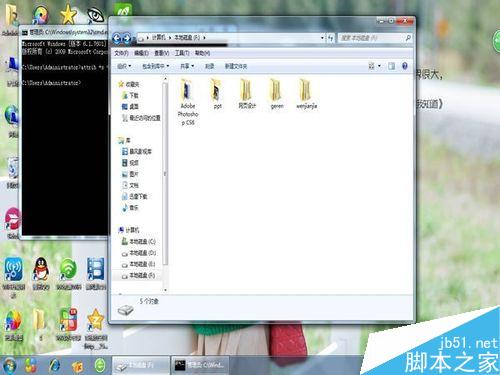Select 桌面 in the navigation pane
The height and width of the screenshot is (375, 500).
pos(130,107)
